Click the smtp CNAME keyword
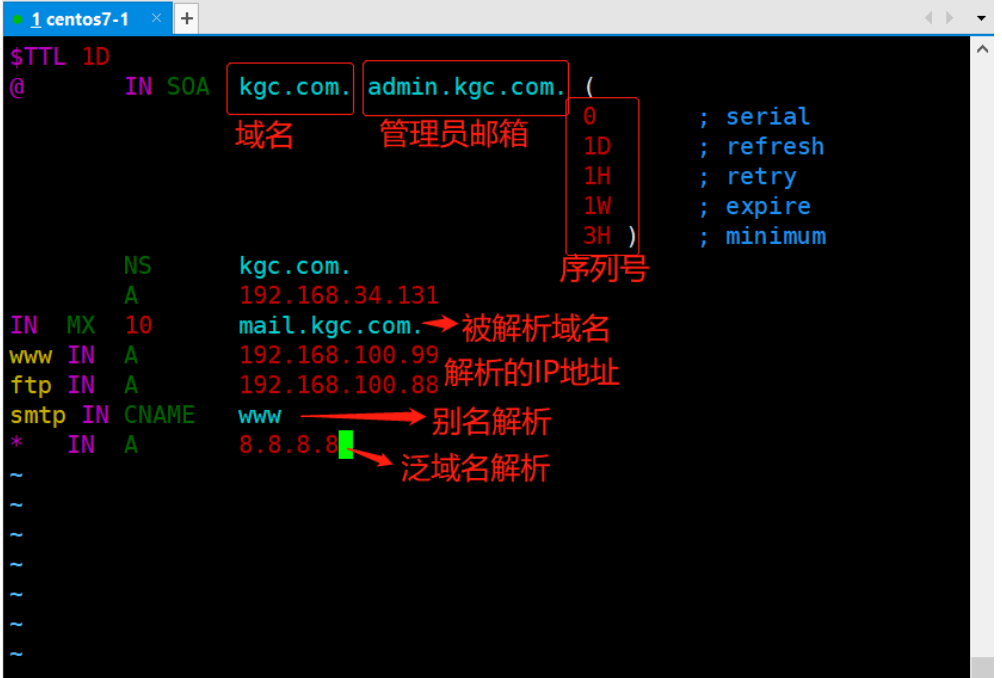The width and height of the screenshot is (1002, 678). point(159,415)
